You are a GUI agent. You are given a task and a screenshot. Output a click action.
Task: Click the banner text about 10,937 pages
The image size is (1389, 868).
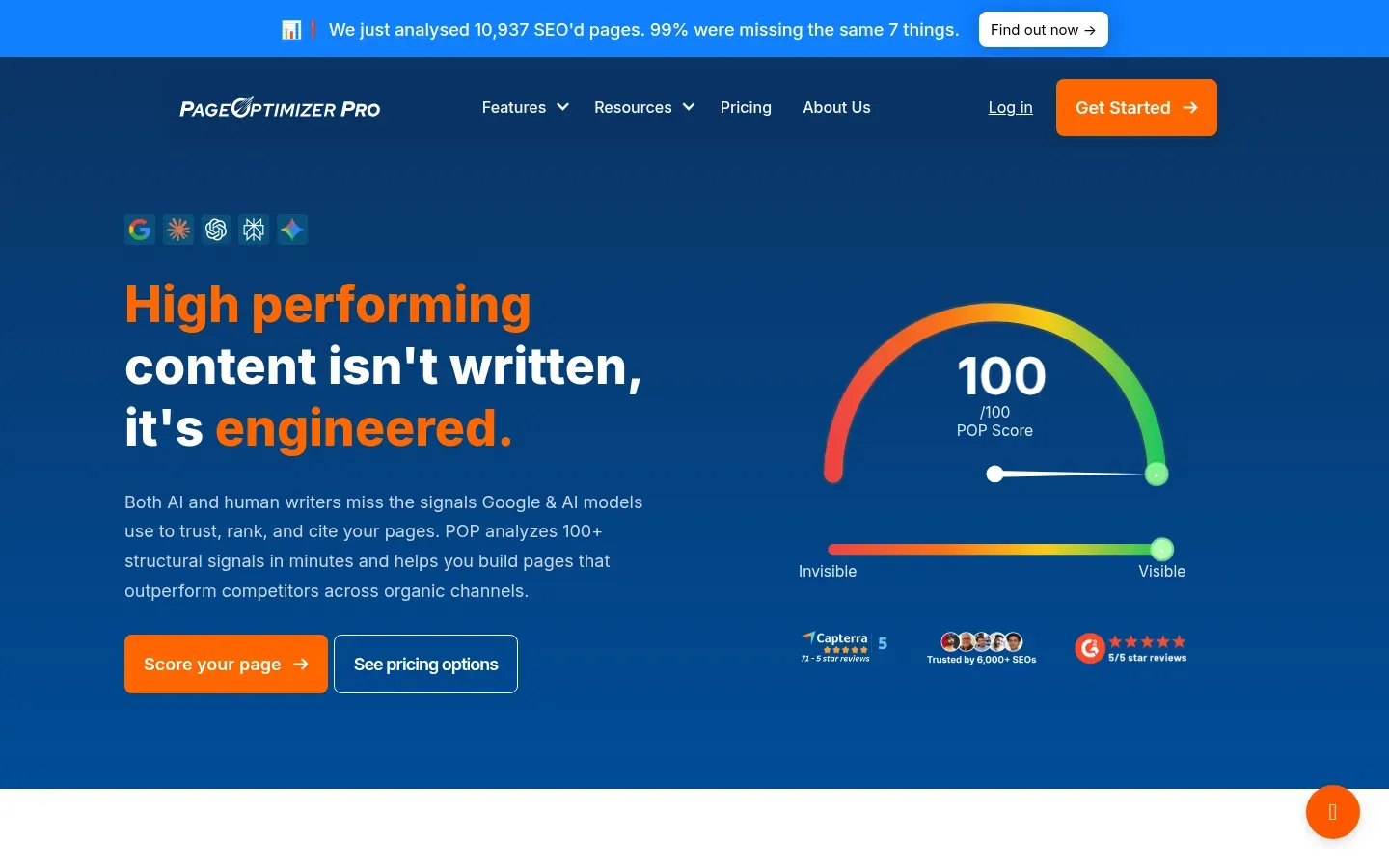tap(643, 30)
